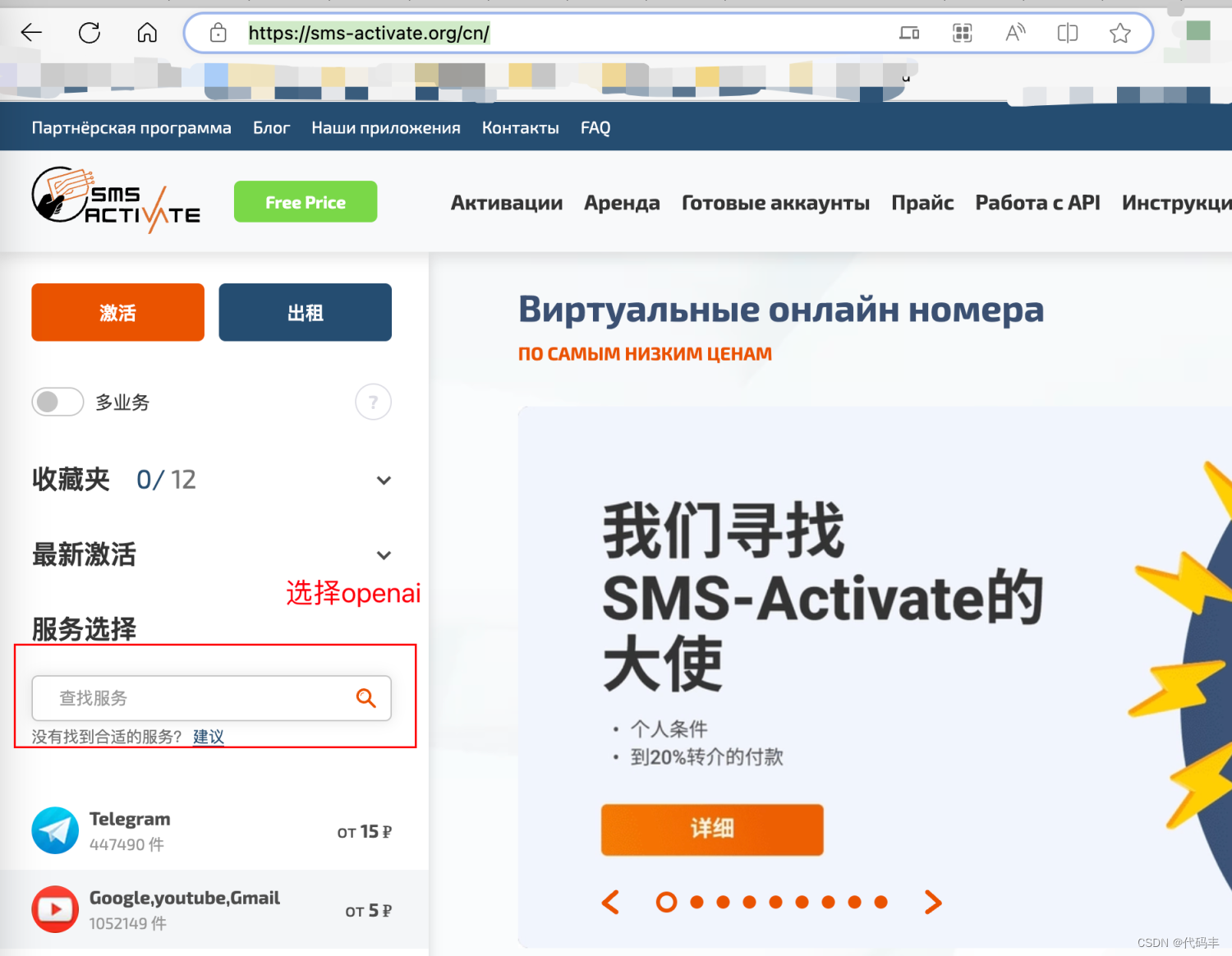
Task: Select the fifth carousel slide dot
Action: click(x=775, y=902)
